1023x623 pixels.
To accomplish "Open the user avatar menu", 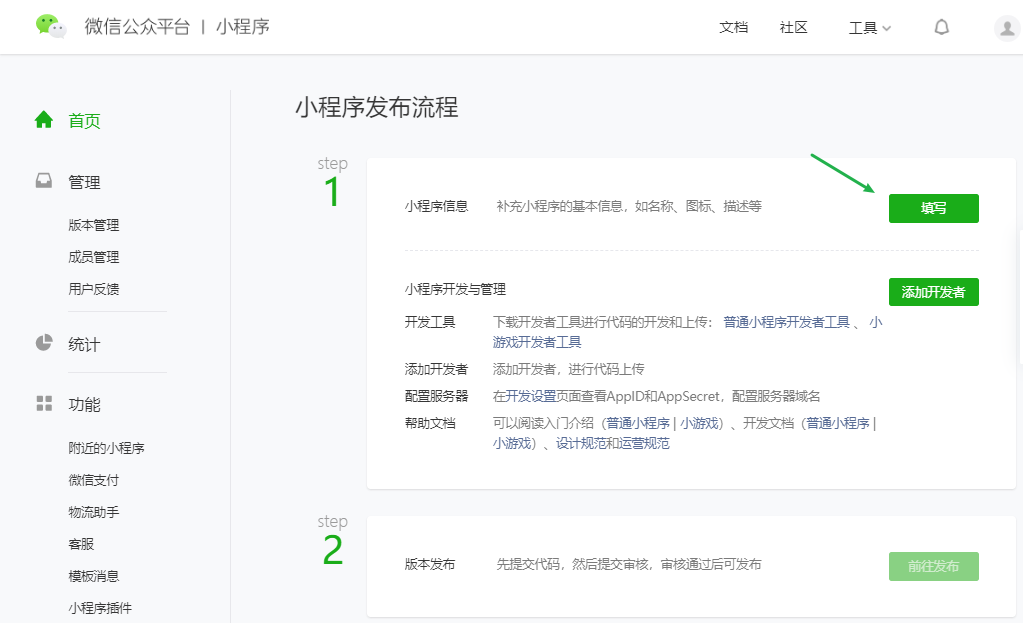I will click(x=1007, y=28).
